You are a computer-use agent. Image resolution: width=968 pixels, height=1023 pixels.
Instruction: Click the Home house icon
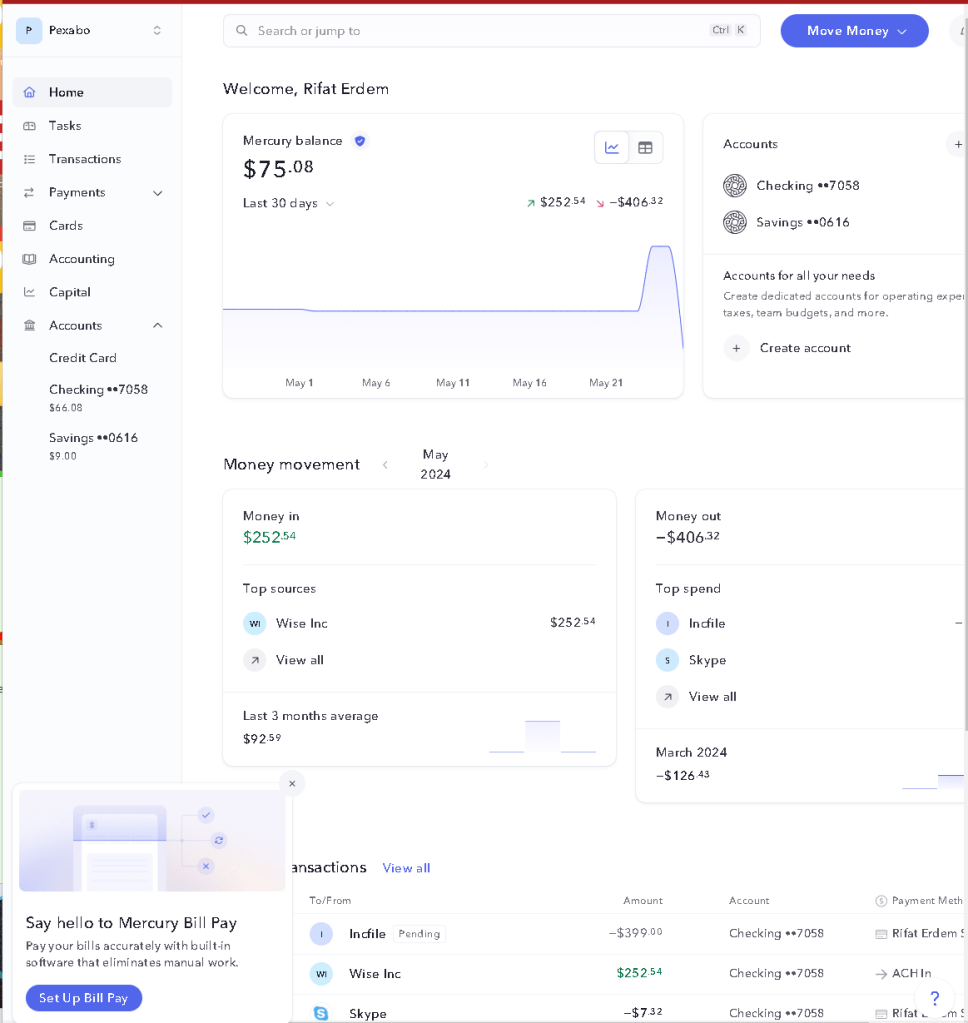click(x=29, y=92)
